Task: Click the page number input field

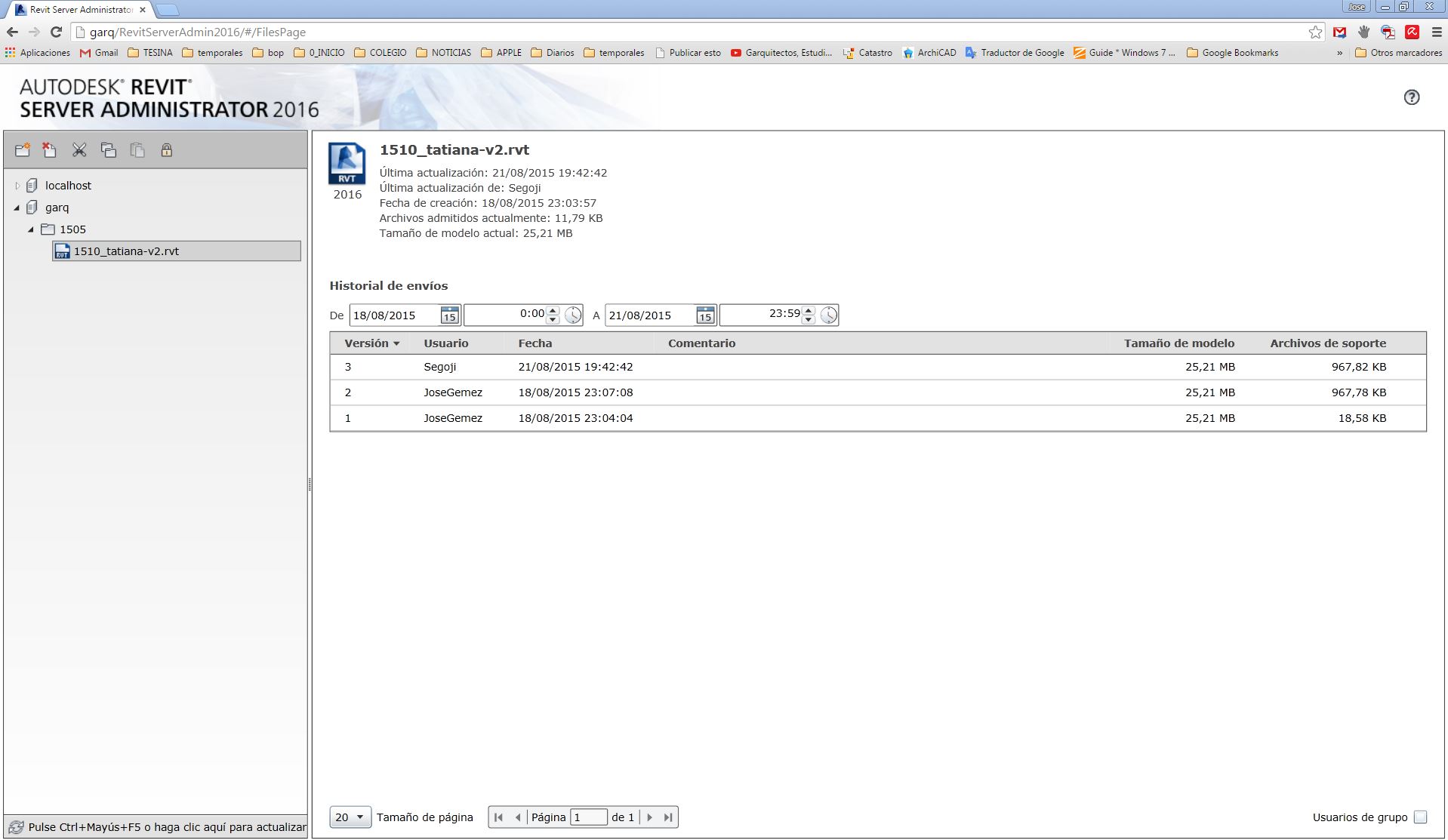Action: (588, 817)
